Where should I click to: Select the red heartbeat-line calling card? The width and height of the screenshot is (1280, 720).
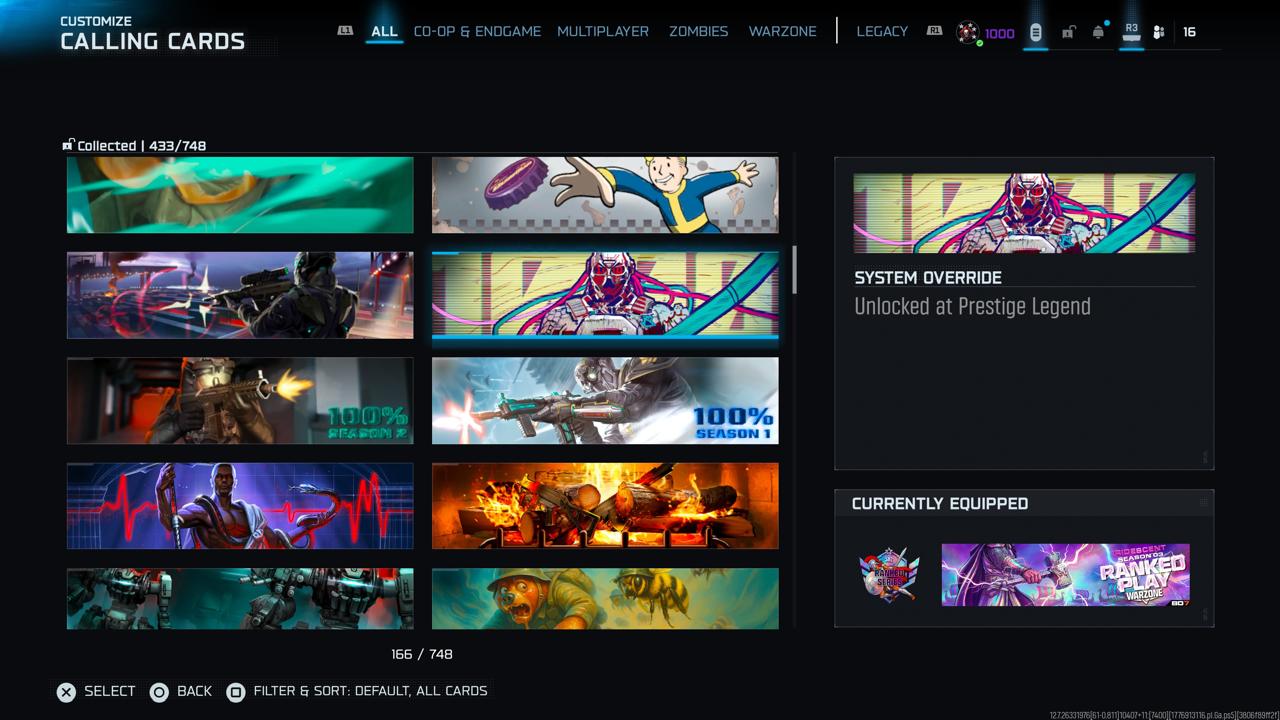point(240,505)
